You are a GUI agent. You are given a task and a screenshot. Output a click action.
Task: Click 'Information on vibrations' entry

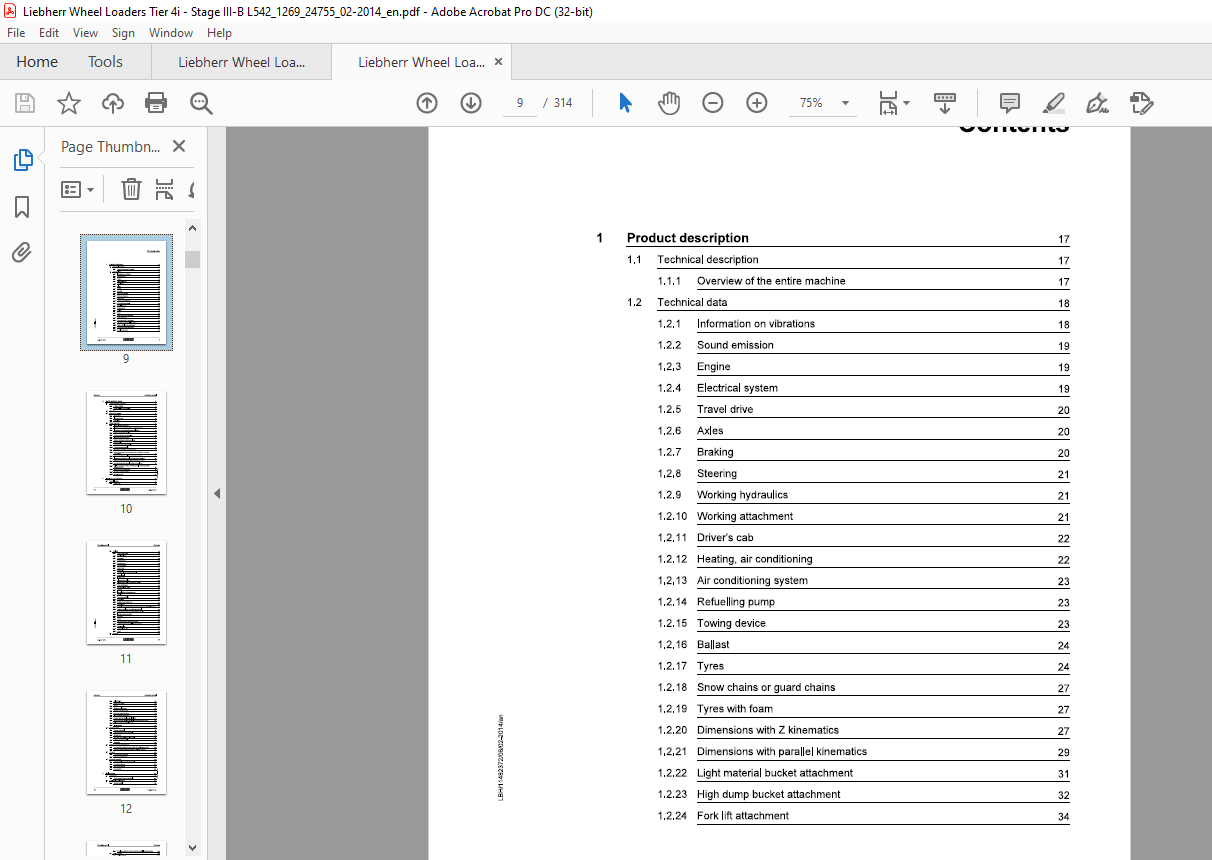tap(756, 324)
